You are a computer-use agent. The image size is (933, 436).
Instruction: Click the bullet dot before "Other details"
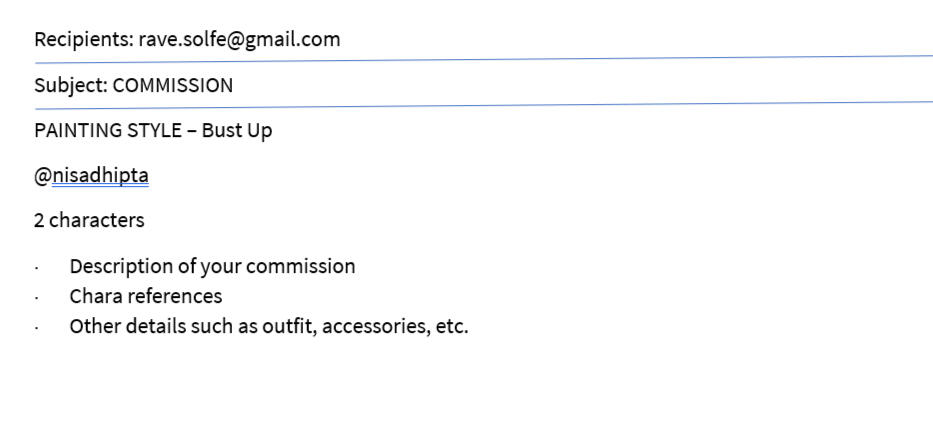pos(37,328)
